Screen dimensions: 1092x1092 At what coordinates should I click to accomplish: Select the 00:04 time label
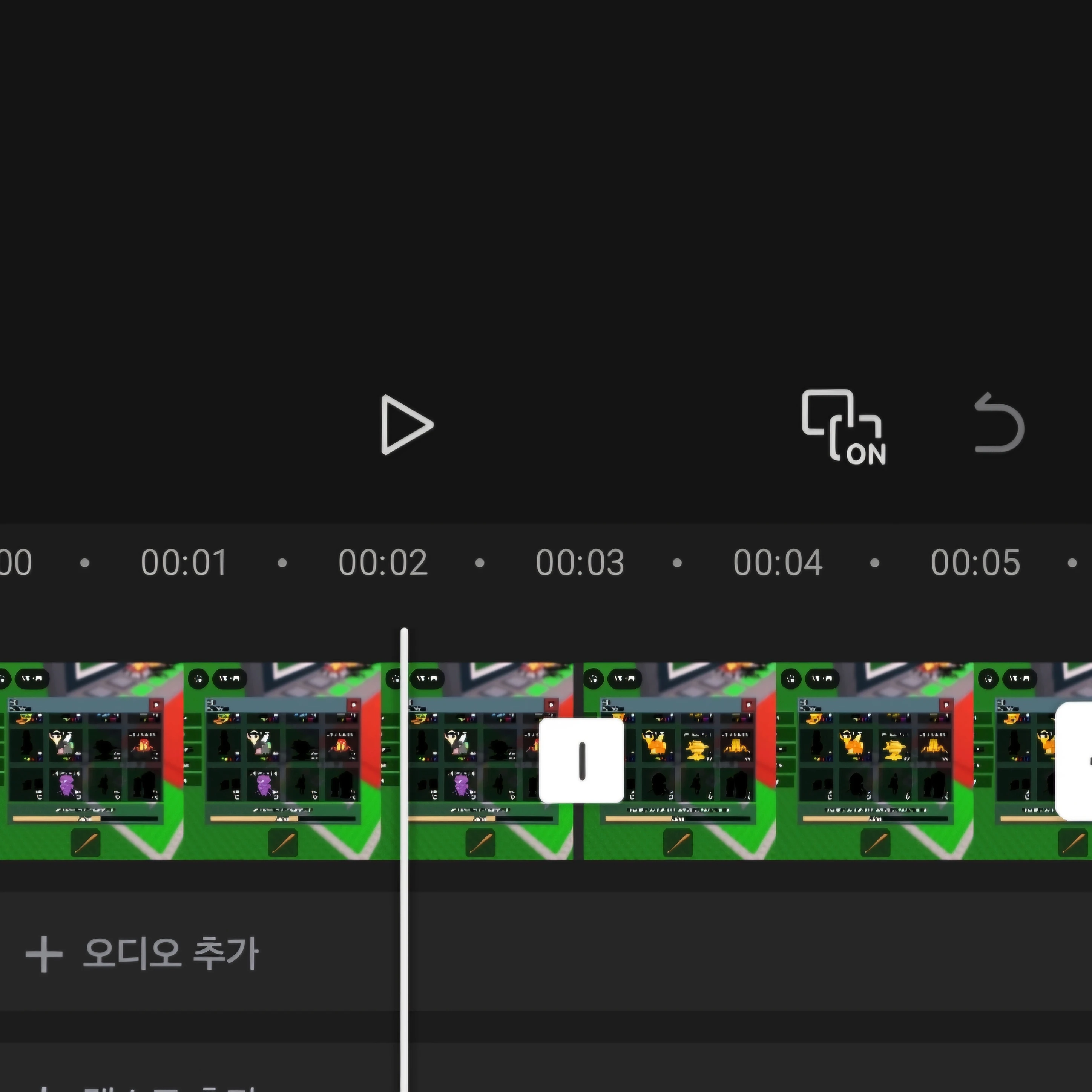click(x=777, y=562)
